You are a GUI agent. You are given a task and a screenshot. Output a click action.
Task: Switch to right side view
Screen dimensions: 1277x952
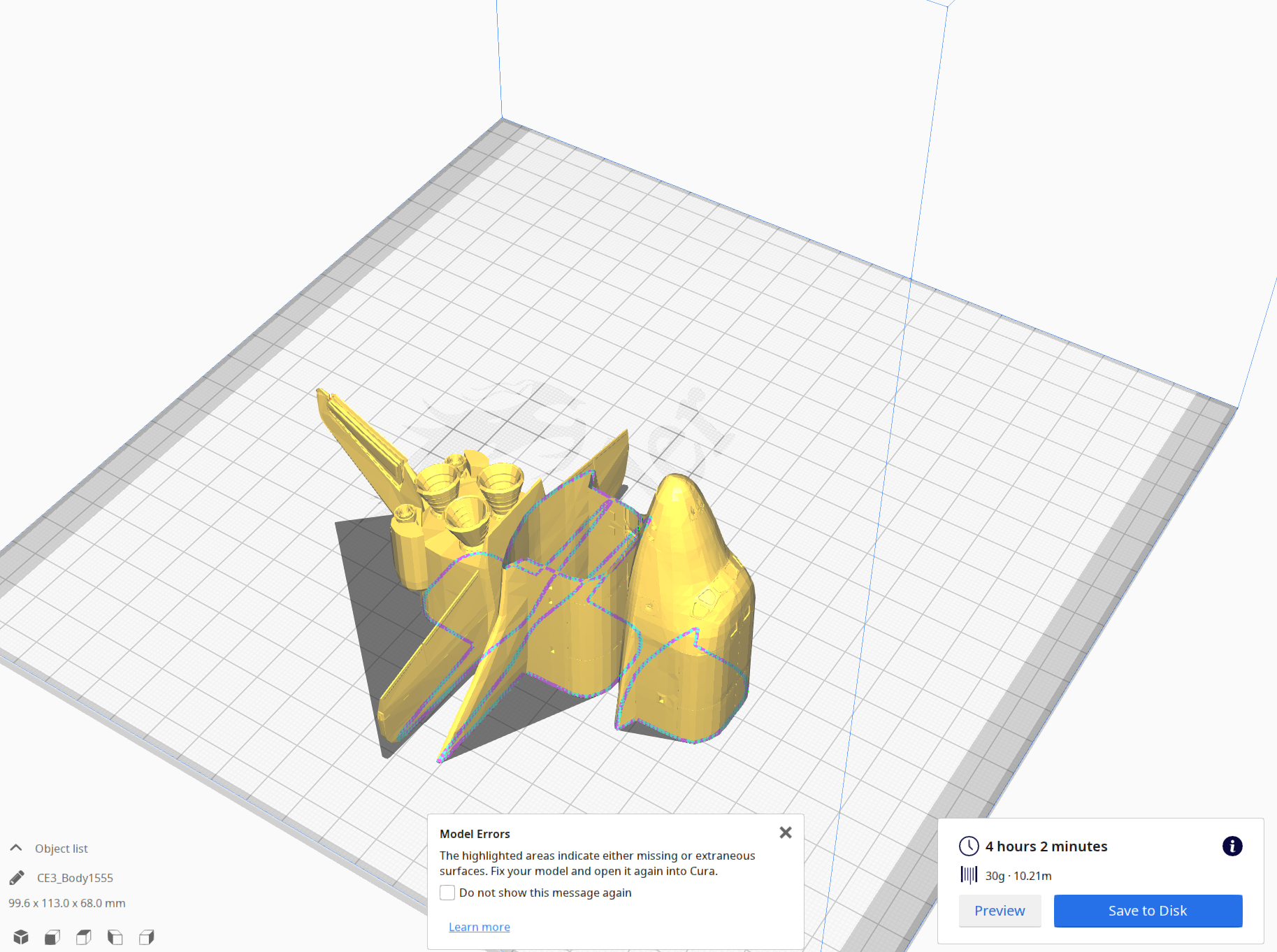point(146,937)
